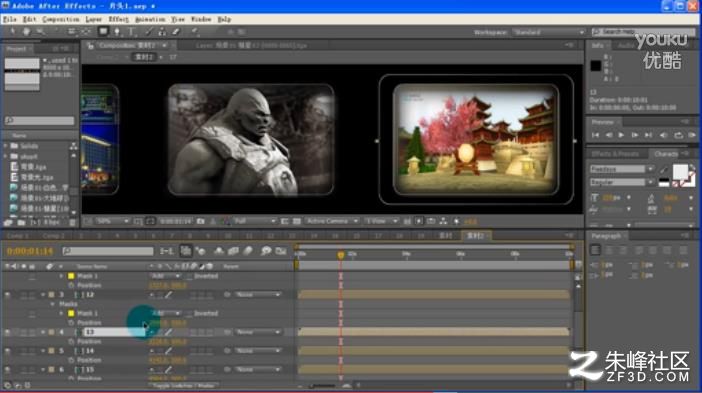Image resolution: width=702 pixels, height=393 pixels.
Task: Select the Puppet Pin tool
Action: coord(195,31)
